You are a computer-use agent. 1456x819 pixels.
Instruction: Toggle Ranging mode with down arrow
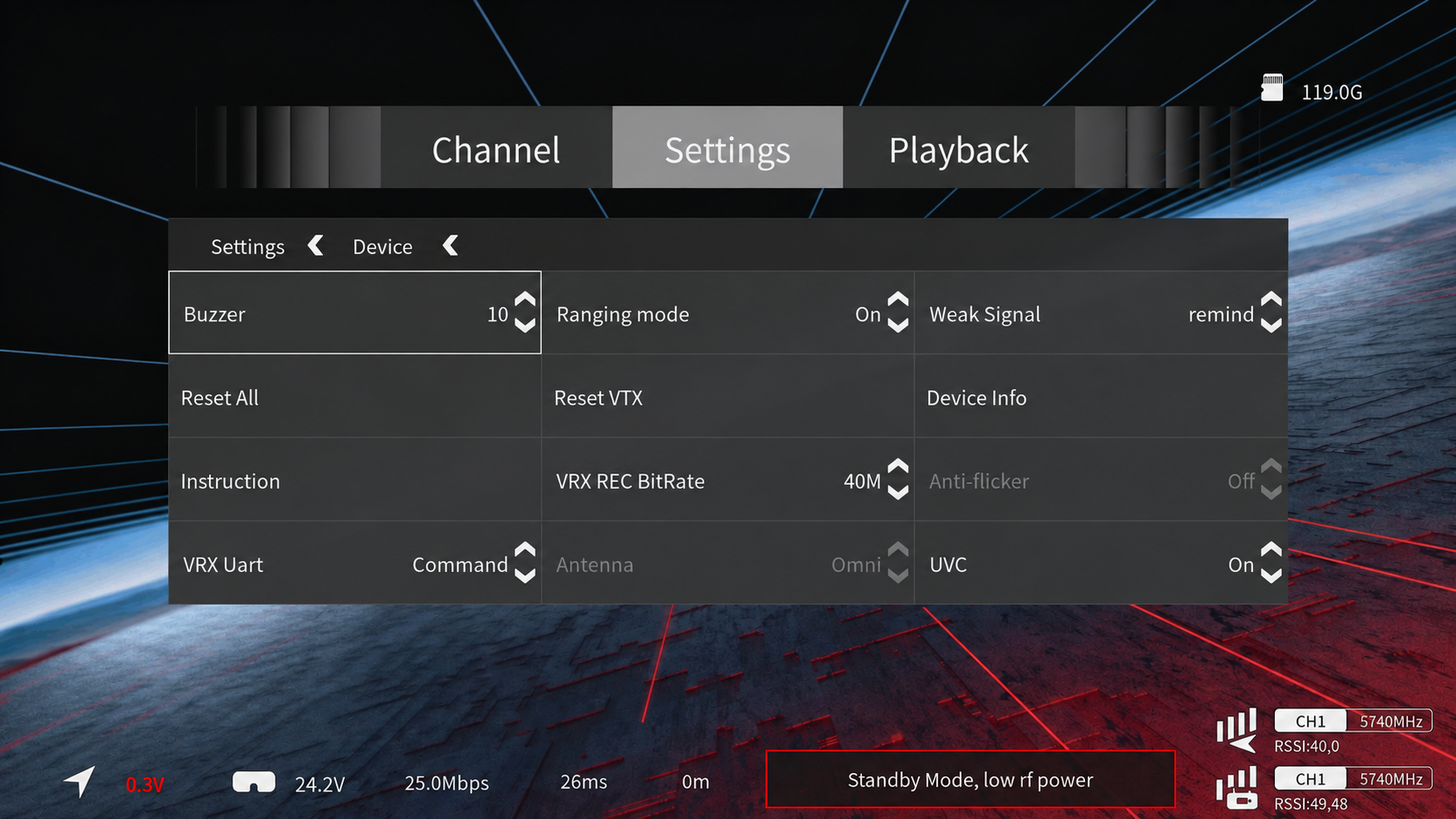tap(898, 326)
